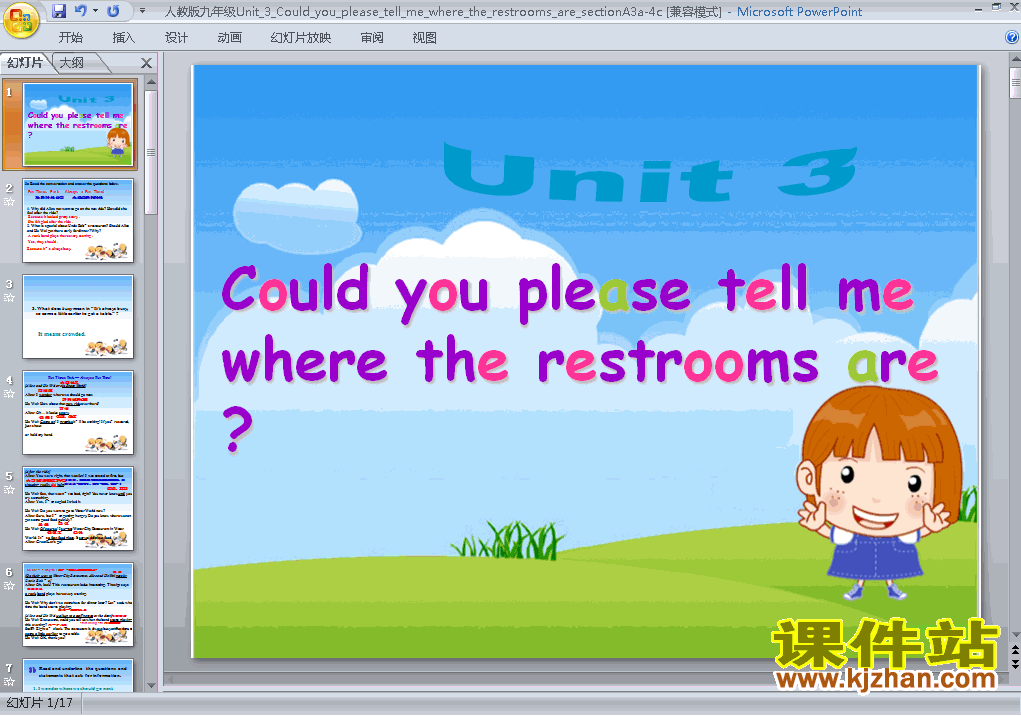Click animation star icon beside slide 2
The width and height of the screenshot is (1021, 716).
click(9, 202)
